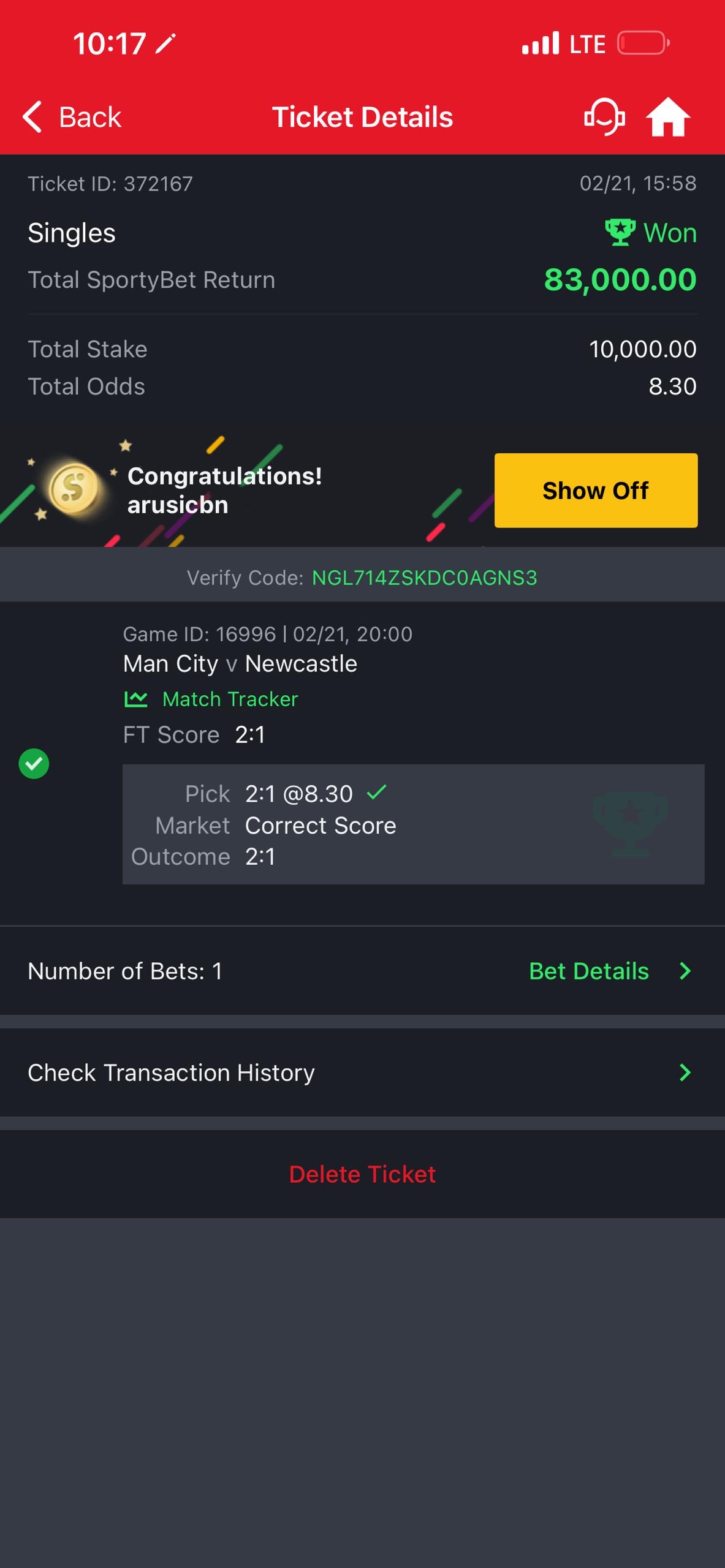Screen dimensions: 725x1568
Task: Tap the gold coin congratulations icon
Action: tap(74, 489)
